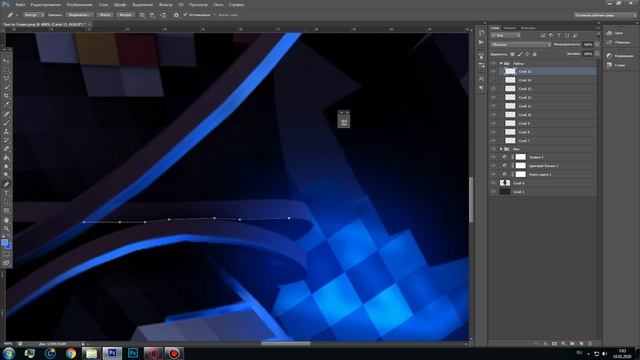This screenshot has height=360, width=640.
Task: Hide the Слой 10 layer
Action: 493,115
